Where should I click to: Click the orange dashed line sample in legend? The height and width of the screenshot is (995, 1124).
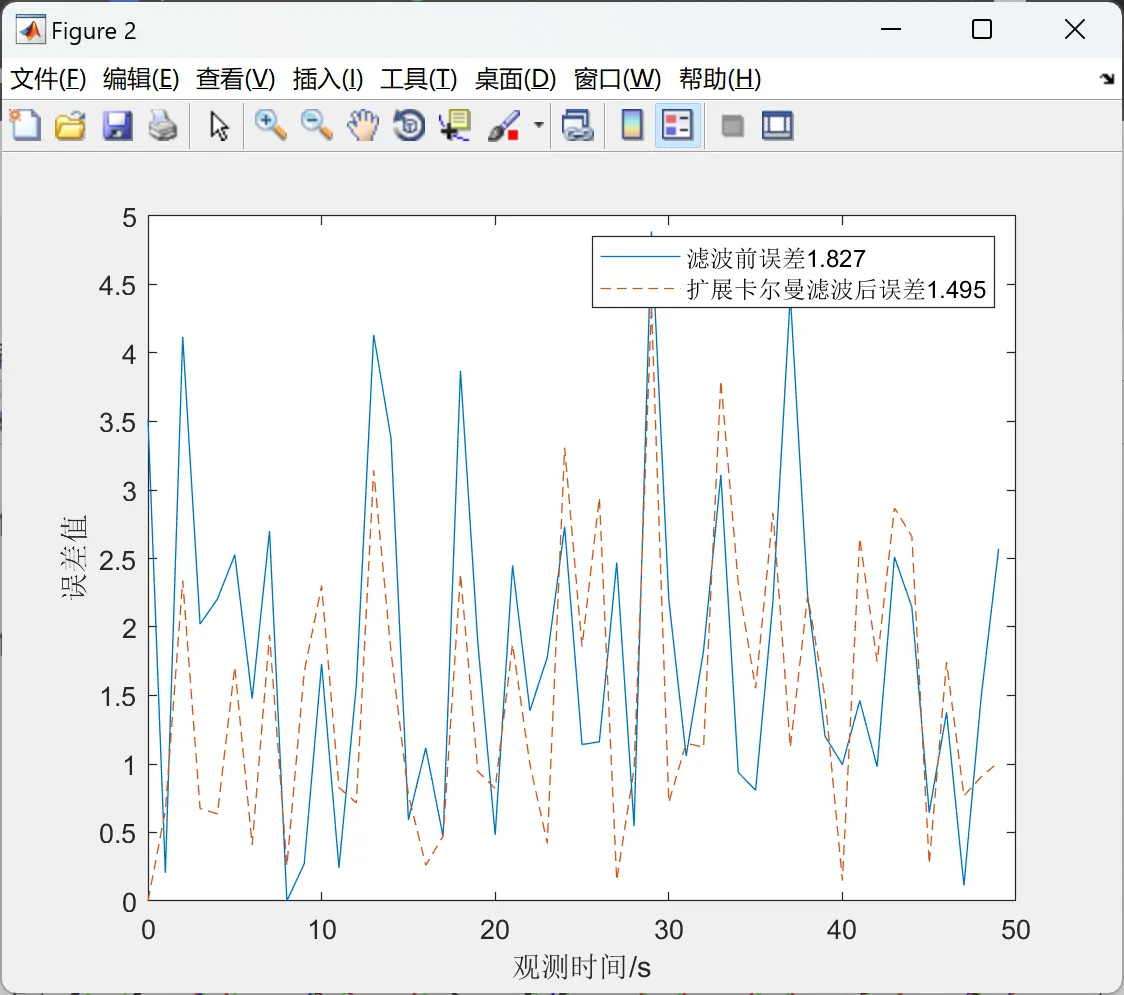point(639,289)
